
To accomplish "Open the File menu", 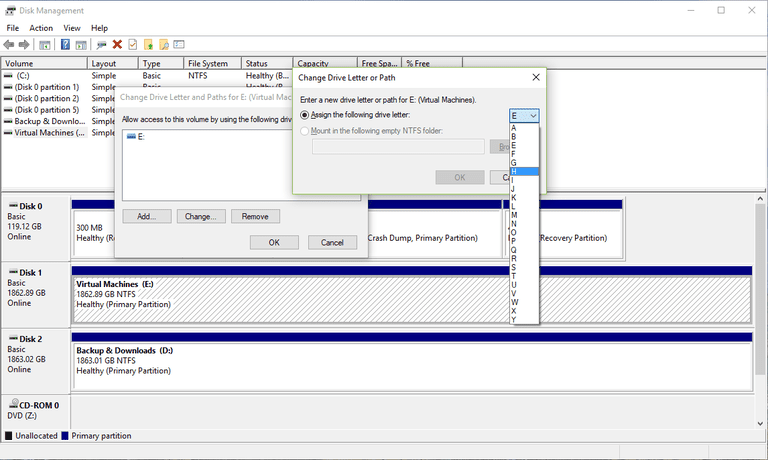I will [x=13, y=28].
